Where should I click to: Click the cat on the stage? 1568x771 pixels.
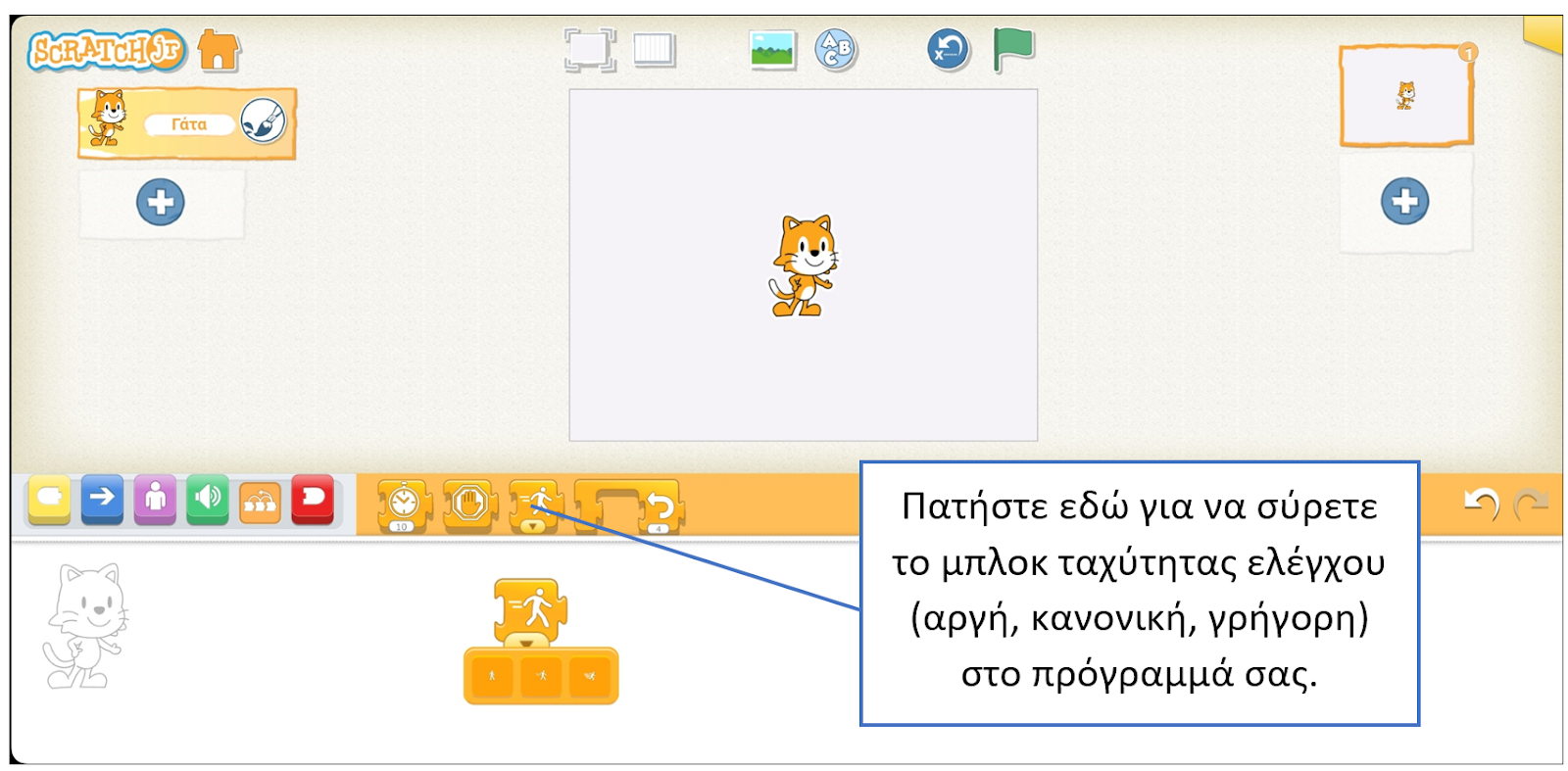pyautogui.click(x=804, y=265)
